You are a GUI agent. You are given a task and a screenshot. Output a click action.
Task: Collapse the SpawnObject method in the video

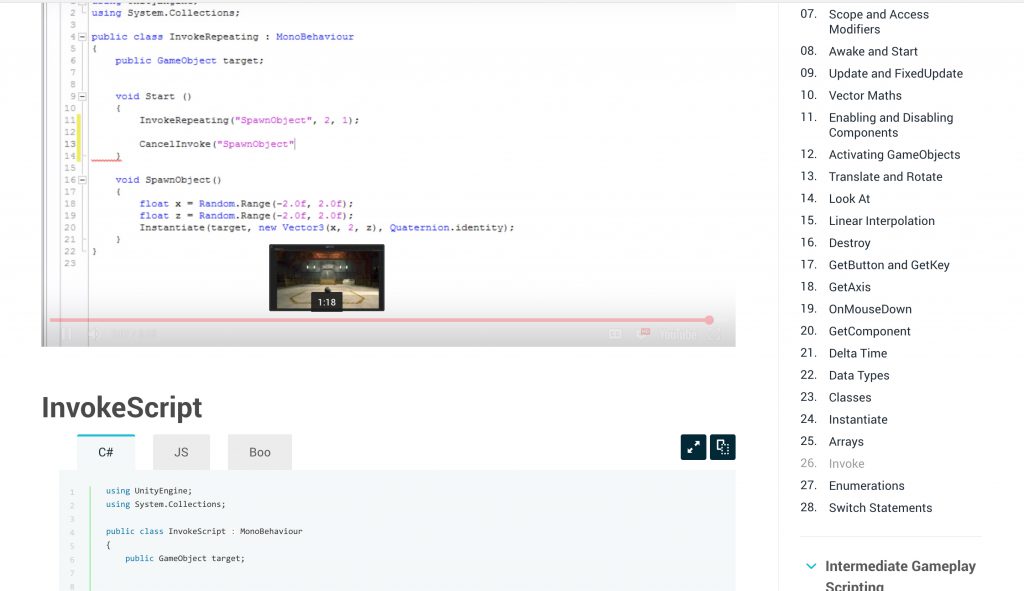coord(82,180)
